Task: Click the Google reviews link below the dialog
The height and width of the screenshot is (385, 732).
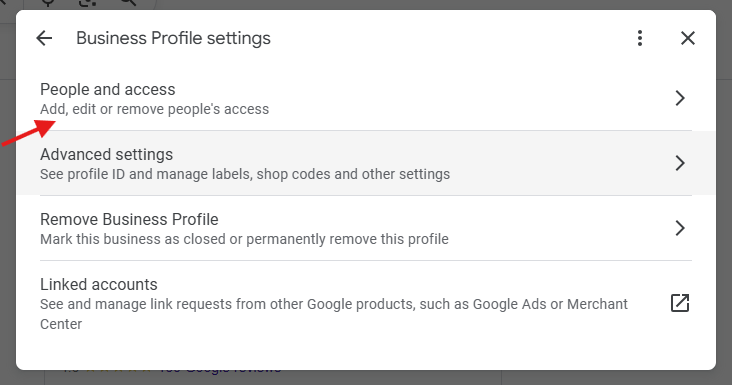Action: click(x=219, y=371)
